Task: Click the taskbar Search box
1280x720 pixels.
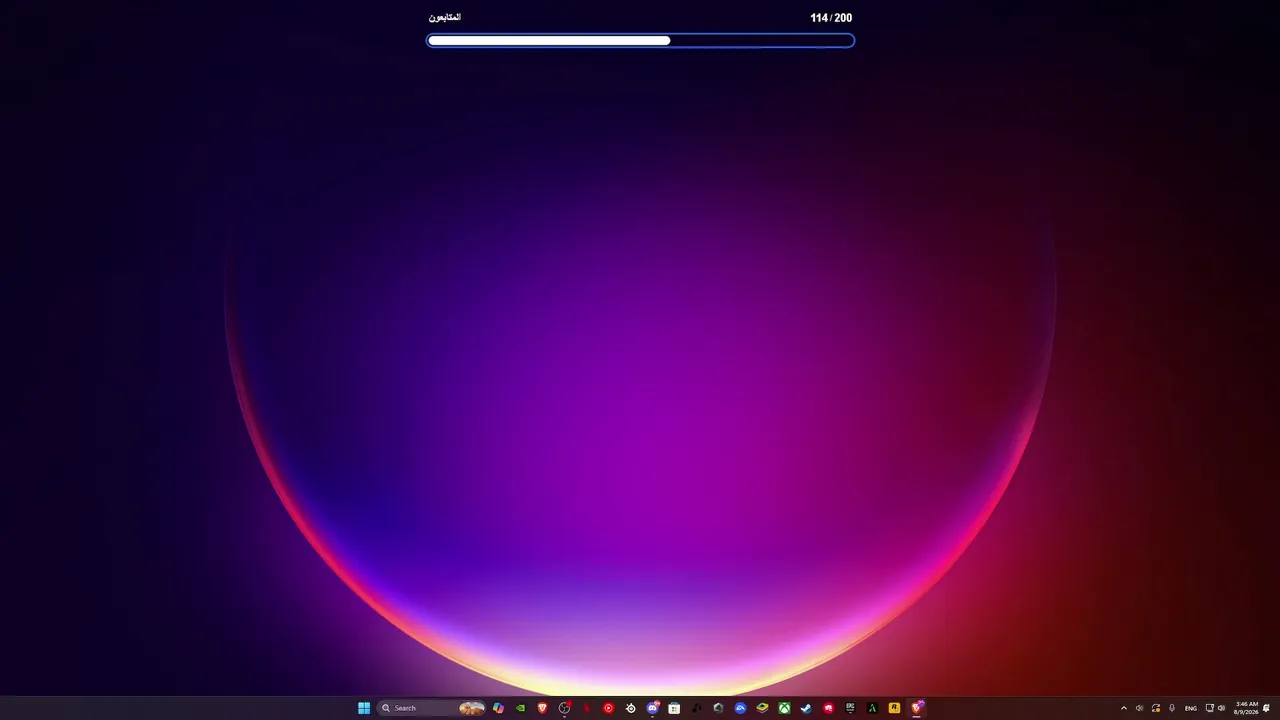Action: tap(431, 708)
